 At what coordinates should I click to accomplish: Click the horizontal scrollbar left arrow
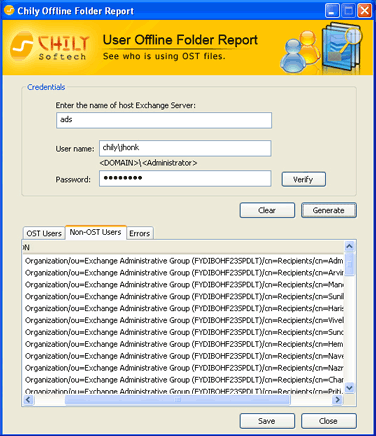28,399
